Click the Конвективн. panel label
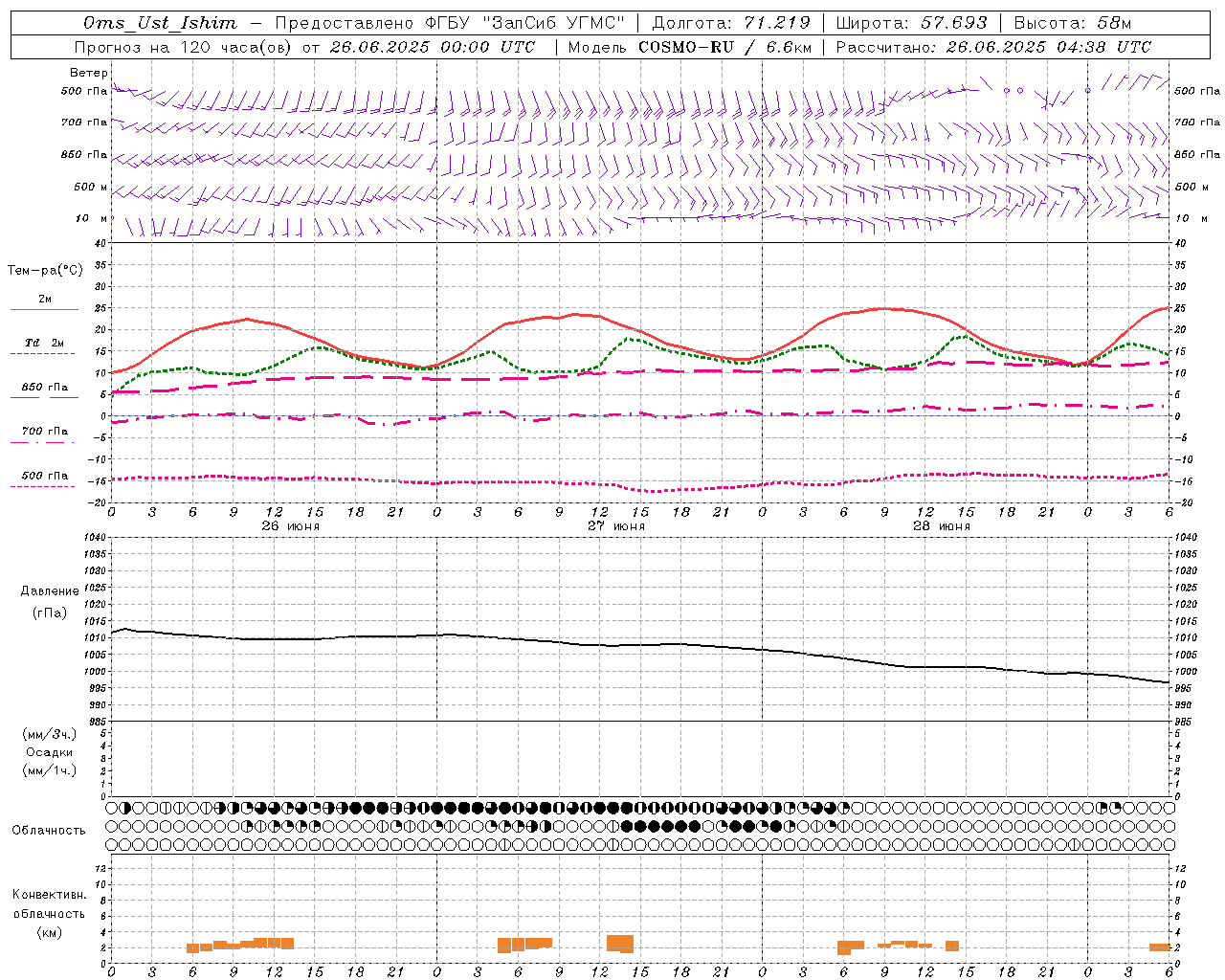 [49, 895]
